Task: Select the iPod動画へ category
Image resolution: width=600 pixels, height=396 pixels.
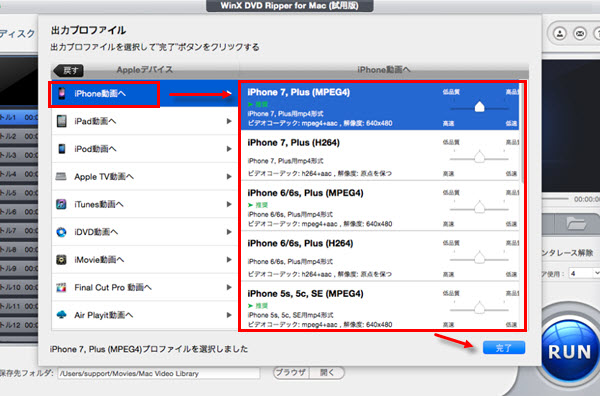Action: [x=144, y=149]
